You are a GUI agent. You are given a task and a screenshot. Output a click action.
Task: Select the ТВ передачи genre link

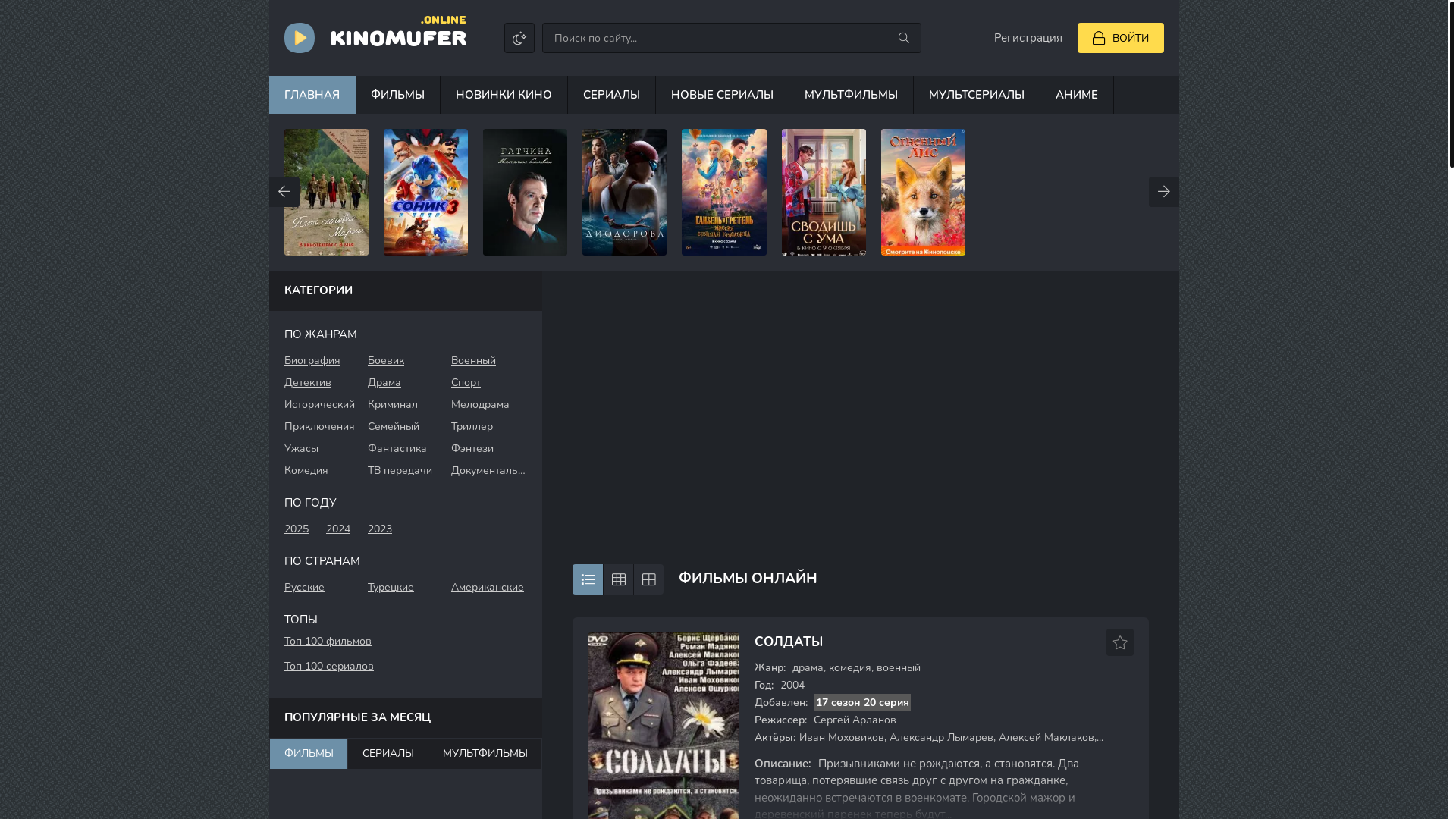click(x=400, y=470)
